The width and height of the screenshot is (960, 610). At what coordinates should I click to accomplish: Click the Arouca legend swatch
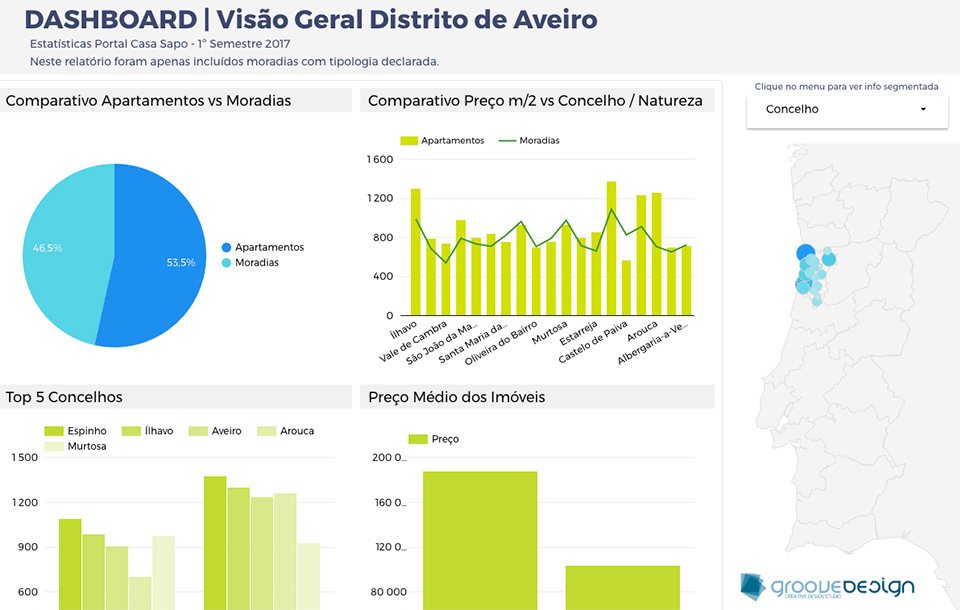[266, 431]
